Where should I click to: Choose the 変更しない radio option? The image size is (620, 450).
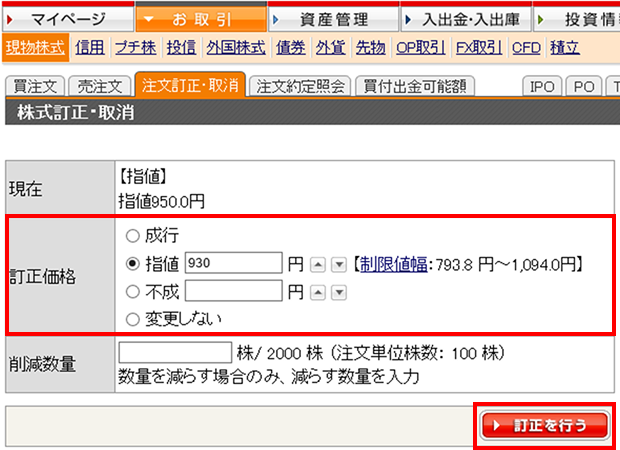pos(132,319)
